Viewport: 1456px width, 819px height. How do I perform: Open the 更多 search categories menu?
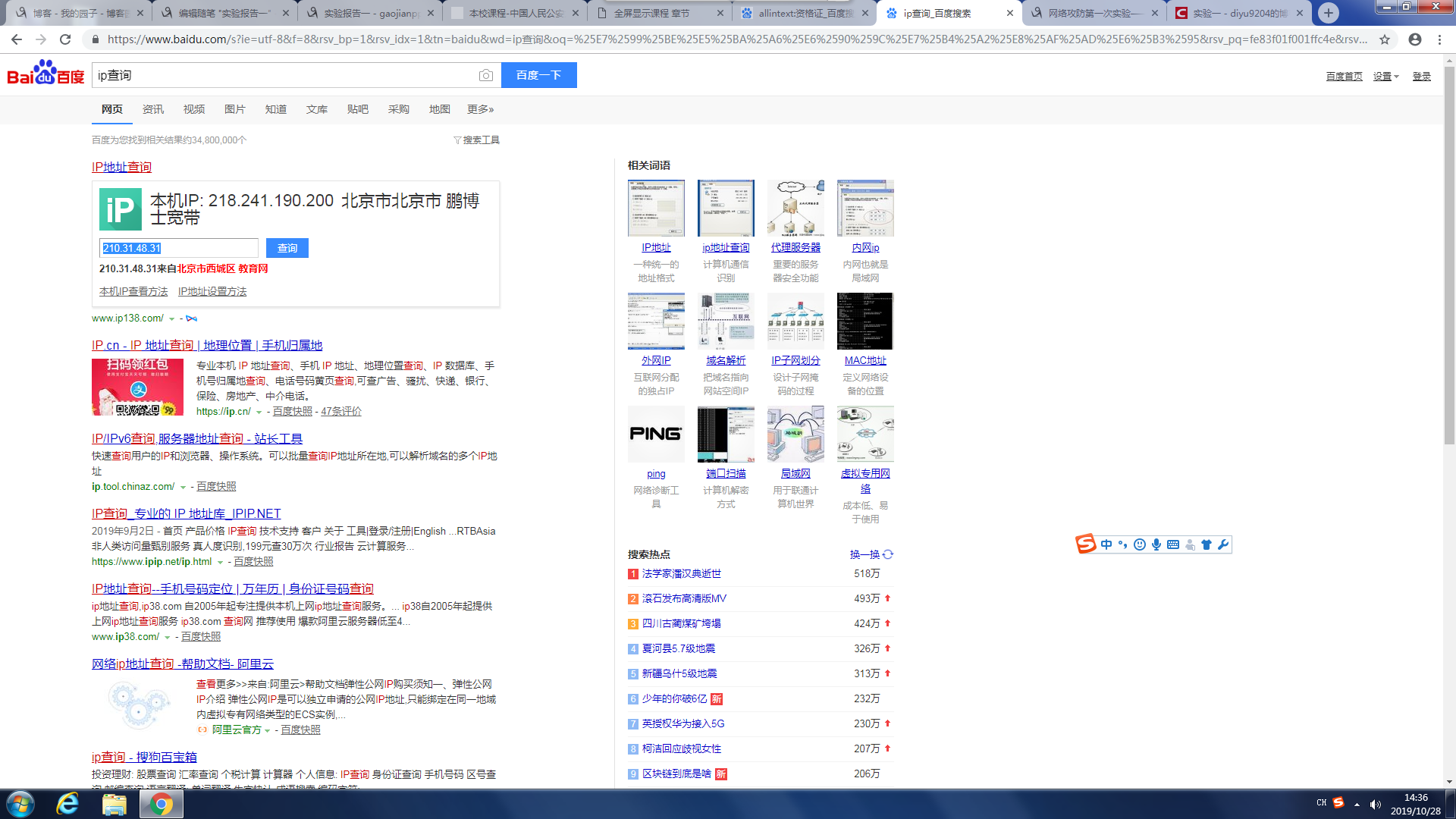pos(480,109)
